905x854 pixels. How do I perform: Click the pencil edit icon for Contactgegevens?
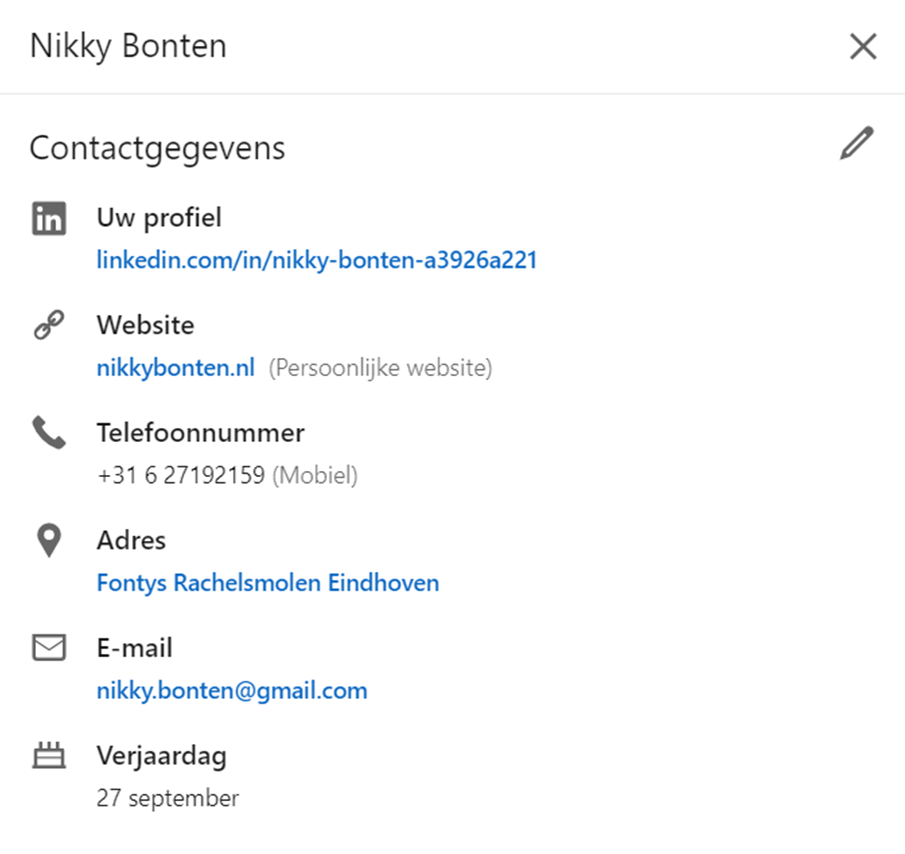857,143
